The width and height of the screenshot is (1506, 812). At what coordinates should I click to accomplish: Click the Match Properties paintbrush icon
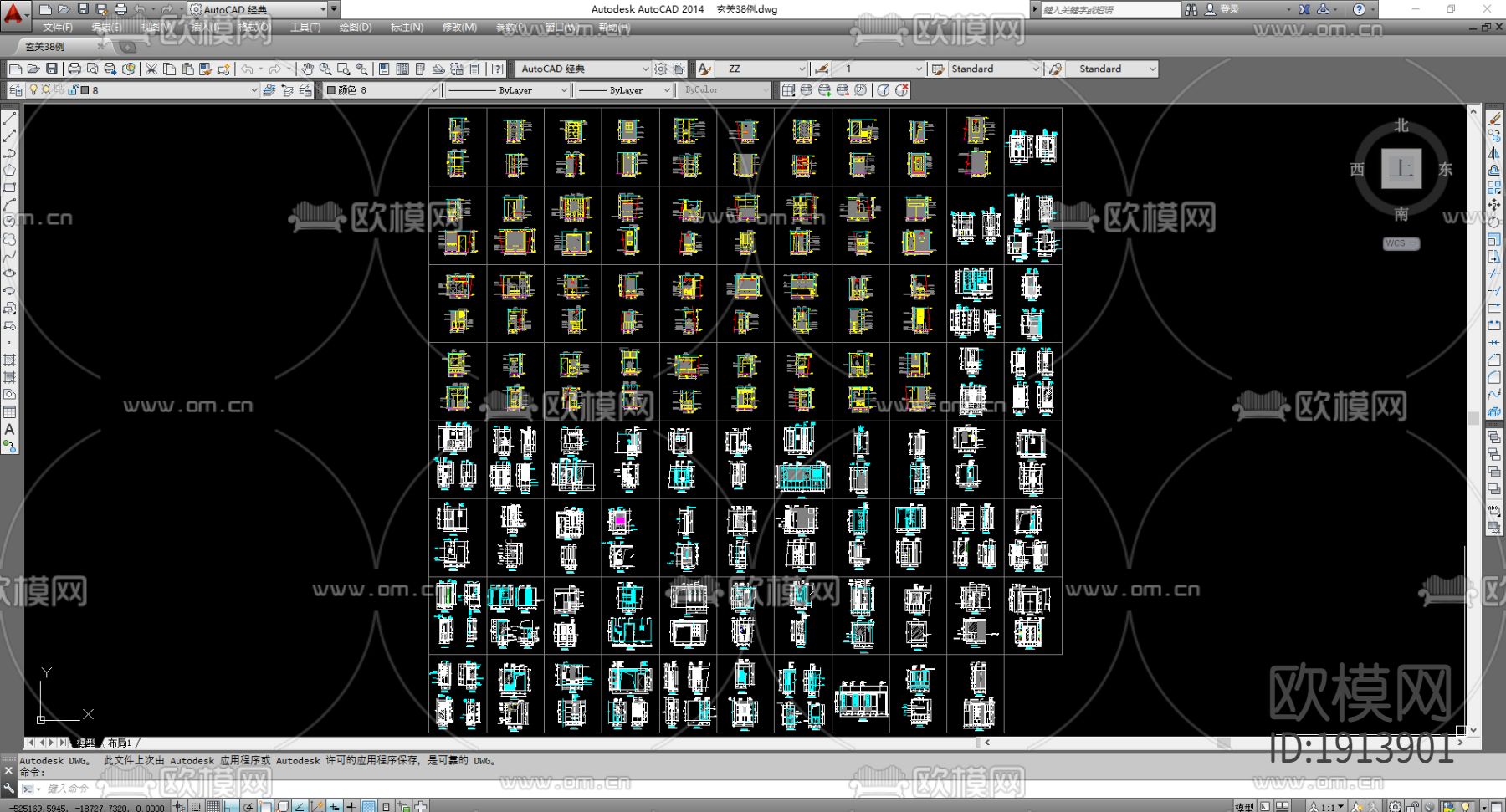pos(205,69)
